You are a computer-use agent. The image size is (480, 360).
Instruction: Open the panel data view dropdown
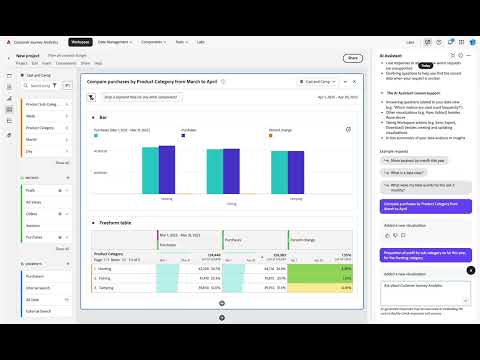[318, 82]
